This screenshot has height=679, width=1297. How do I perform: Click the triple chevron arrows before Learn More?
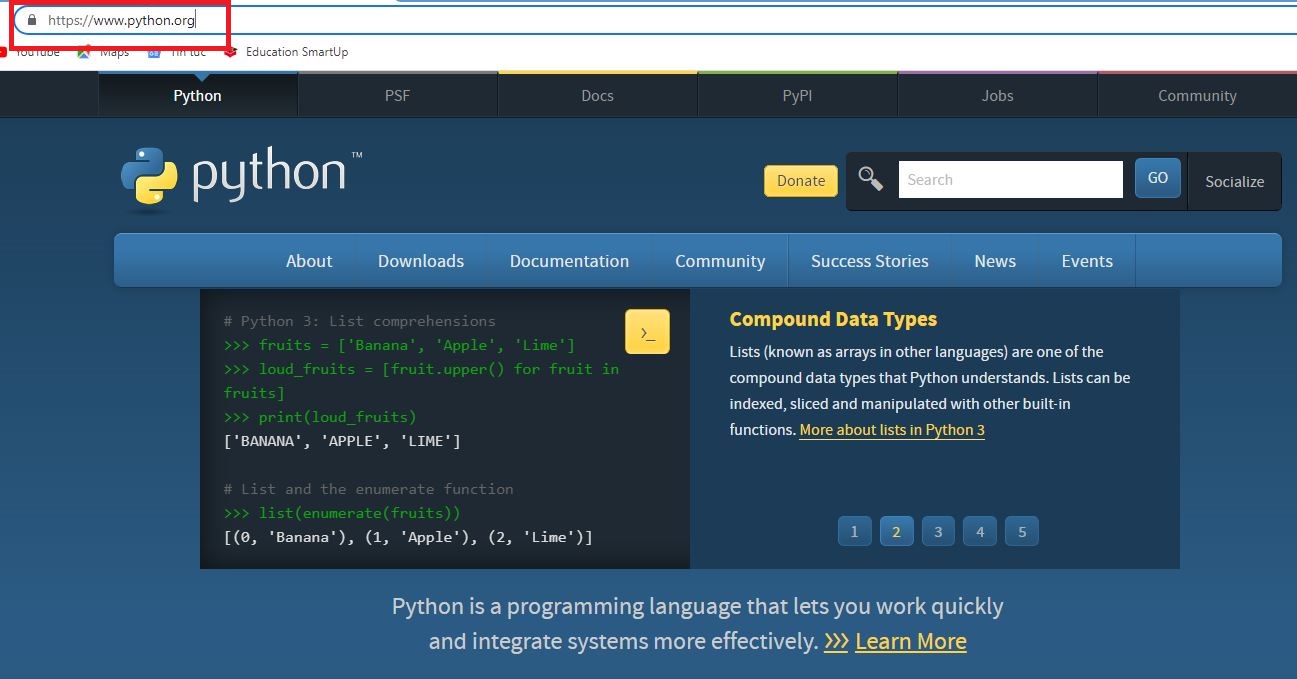click(836, 641)
